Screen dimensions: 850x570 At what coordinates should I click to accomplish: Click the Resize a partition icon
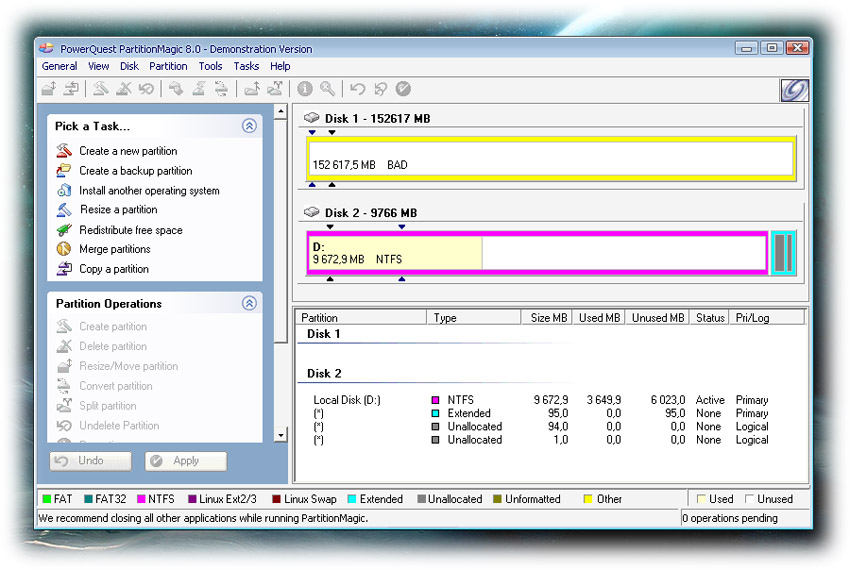click(64, 210)
